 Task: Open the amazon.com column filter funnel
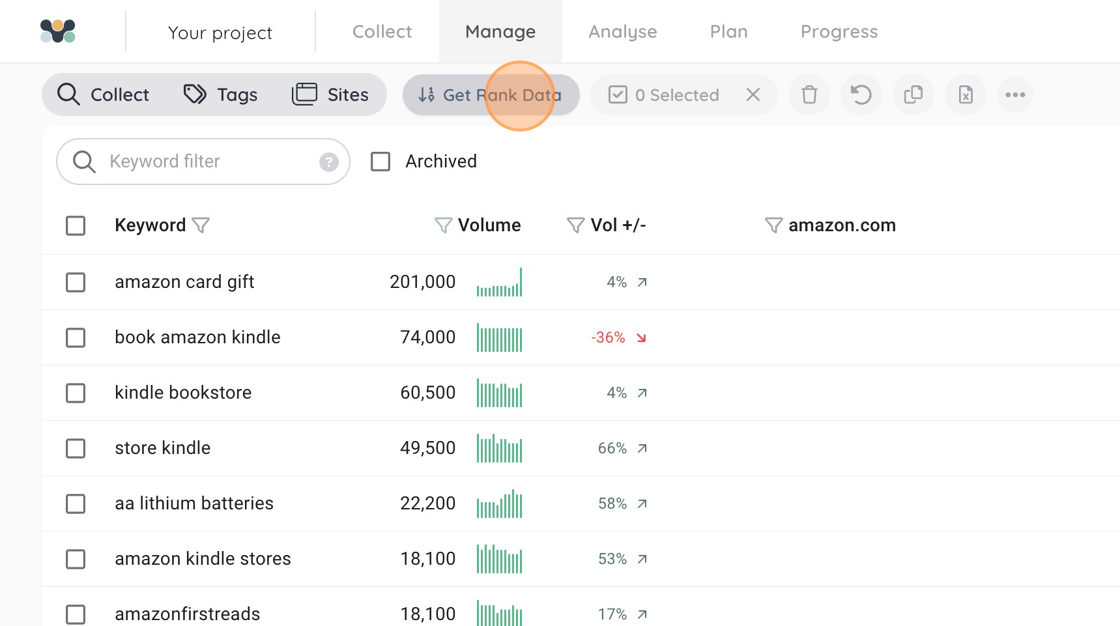click(773, 226)
